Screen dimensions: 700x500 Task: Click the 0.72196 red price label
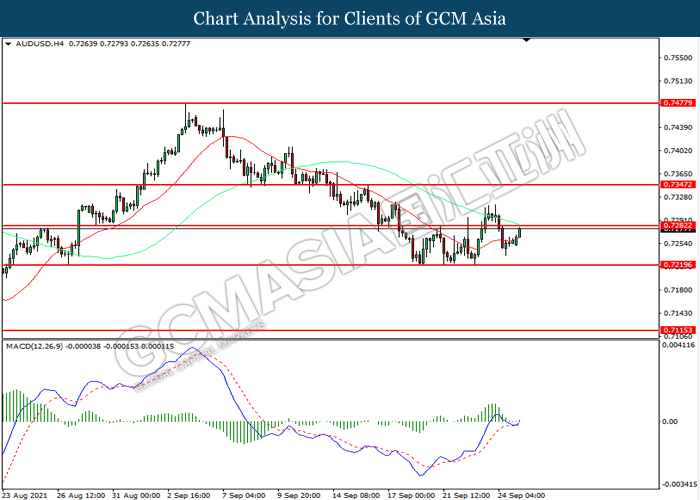click(678, 265)
